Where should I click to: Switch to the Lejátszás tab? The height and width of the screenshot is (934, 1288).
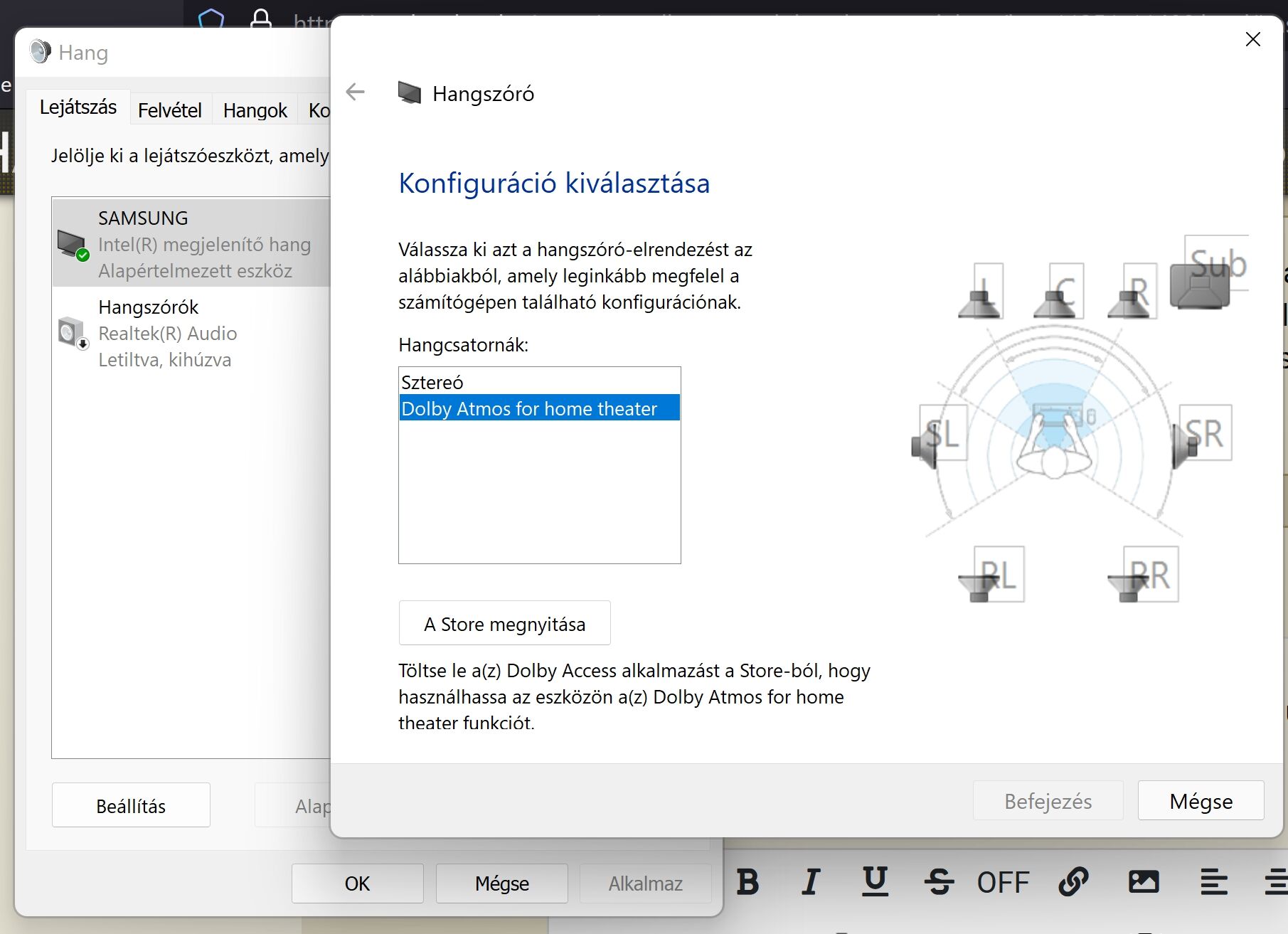78,107
